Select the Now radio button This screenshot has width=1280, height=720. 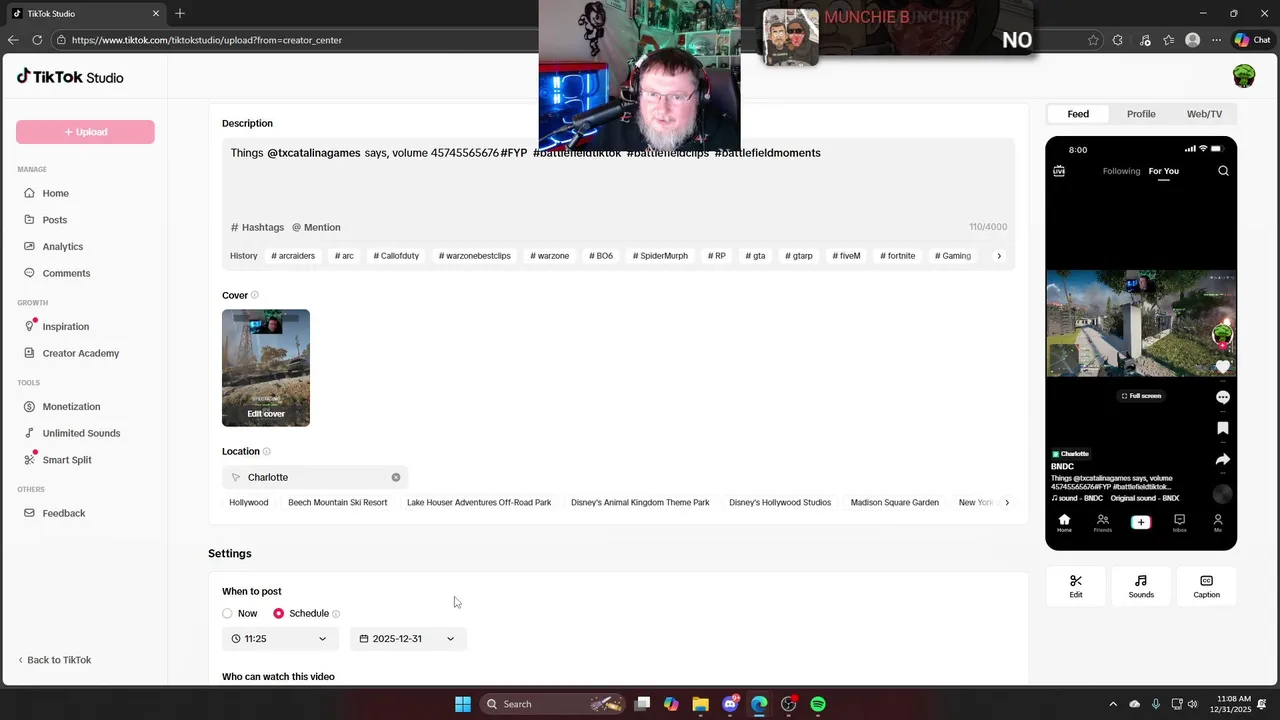pyautogui.click(x=227, y=614)
